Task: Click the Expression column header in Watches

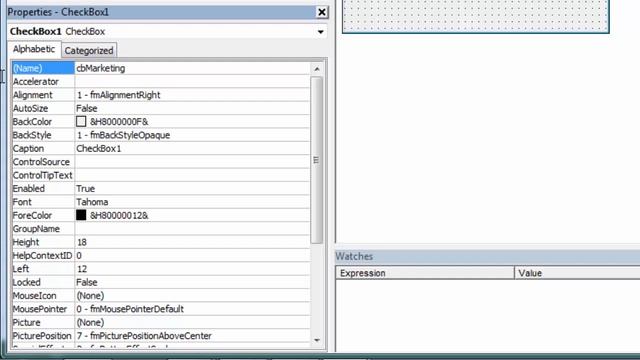Action: [x=425, y=273]
